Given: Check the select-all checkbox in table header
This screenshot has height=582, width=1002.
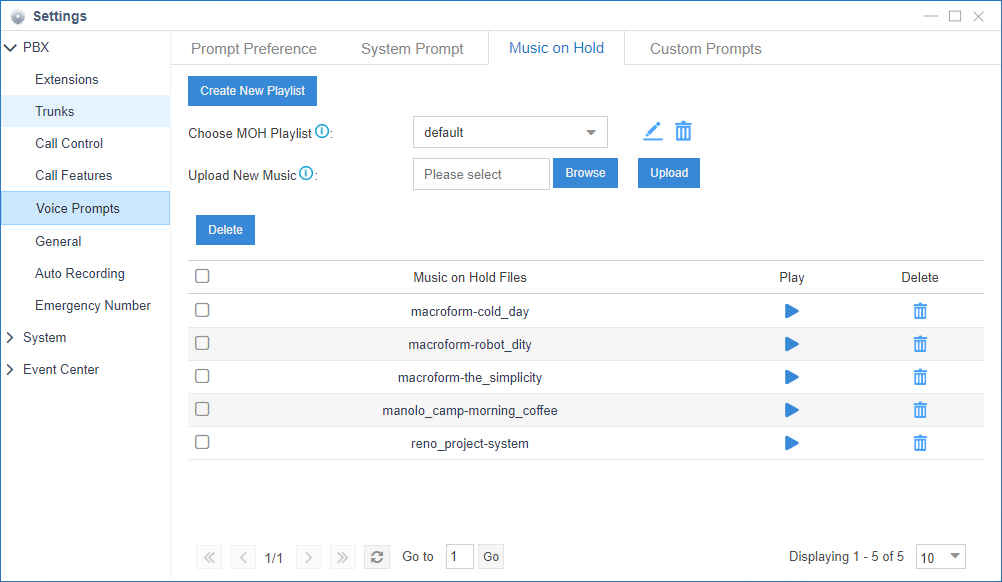Looking at the screenshot, I should click(202, 277).
